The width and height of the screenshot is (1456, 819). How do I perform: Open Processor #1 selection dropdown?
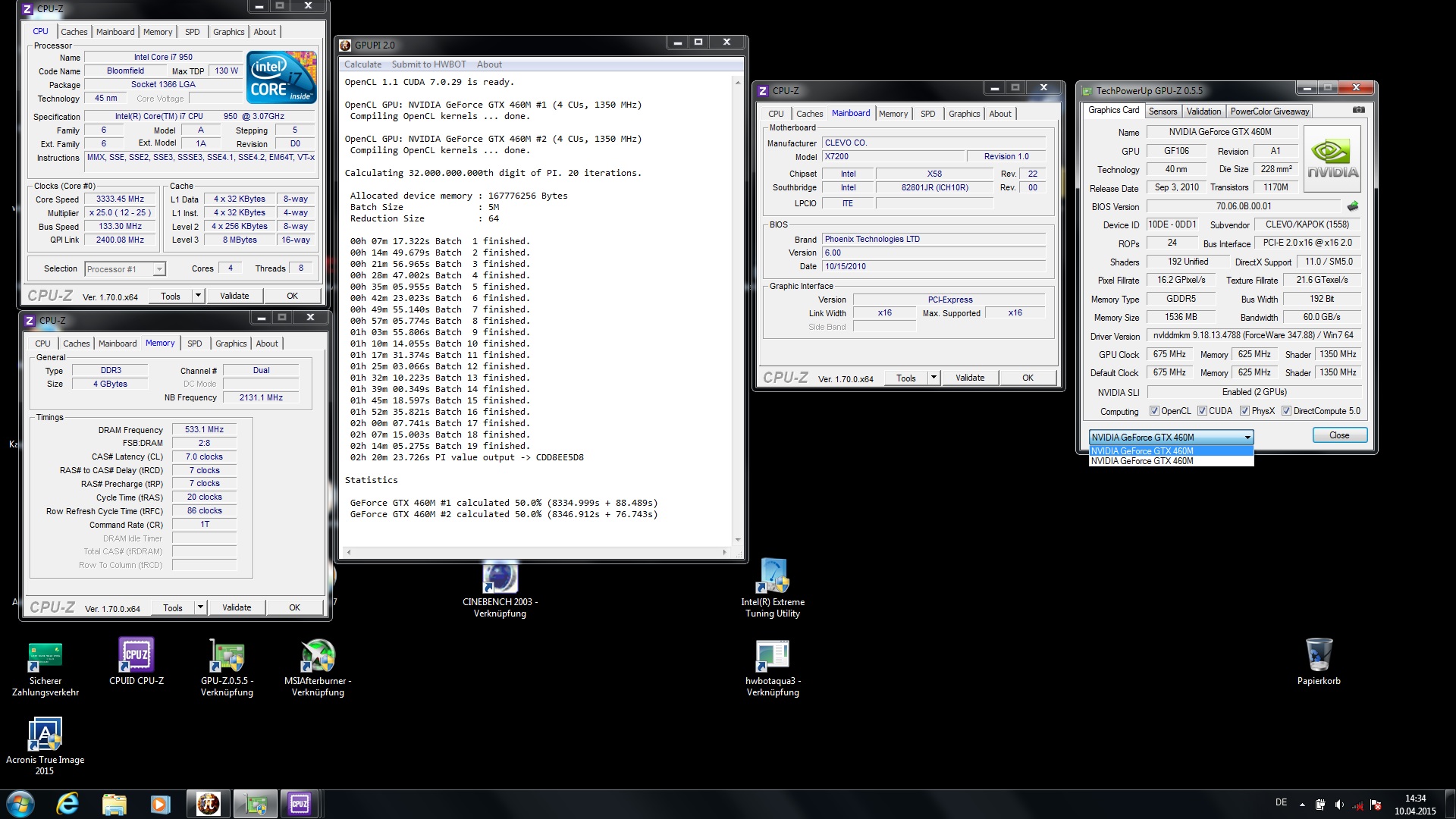[125, 269]
